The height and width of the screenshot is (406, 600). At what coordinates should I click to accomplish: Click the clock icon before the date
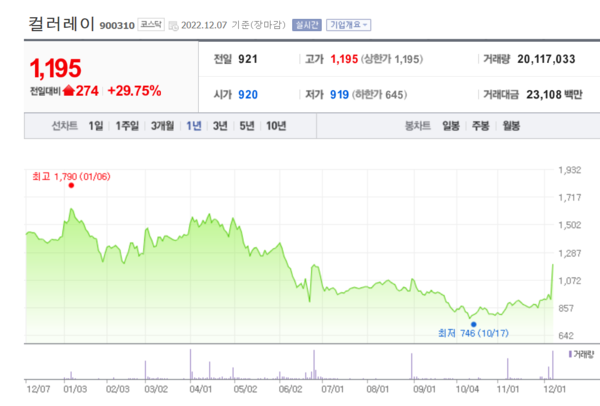pyautogui.click(x=174, y=26)
